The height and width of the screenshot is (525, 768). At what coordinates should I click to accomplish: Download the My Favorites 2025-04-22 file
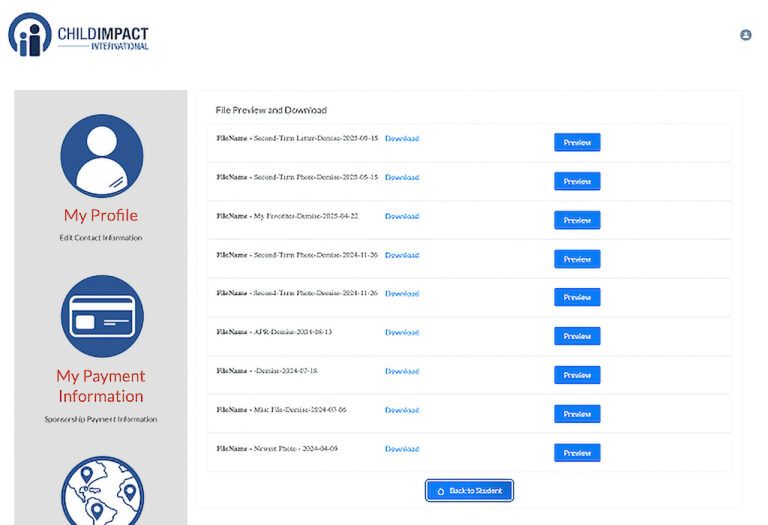[402, 216]
